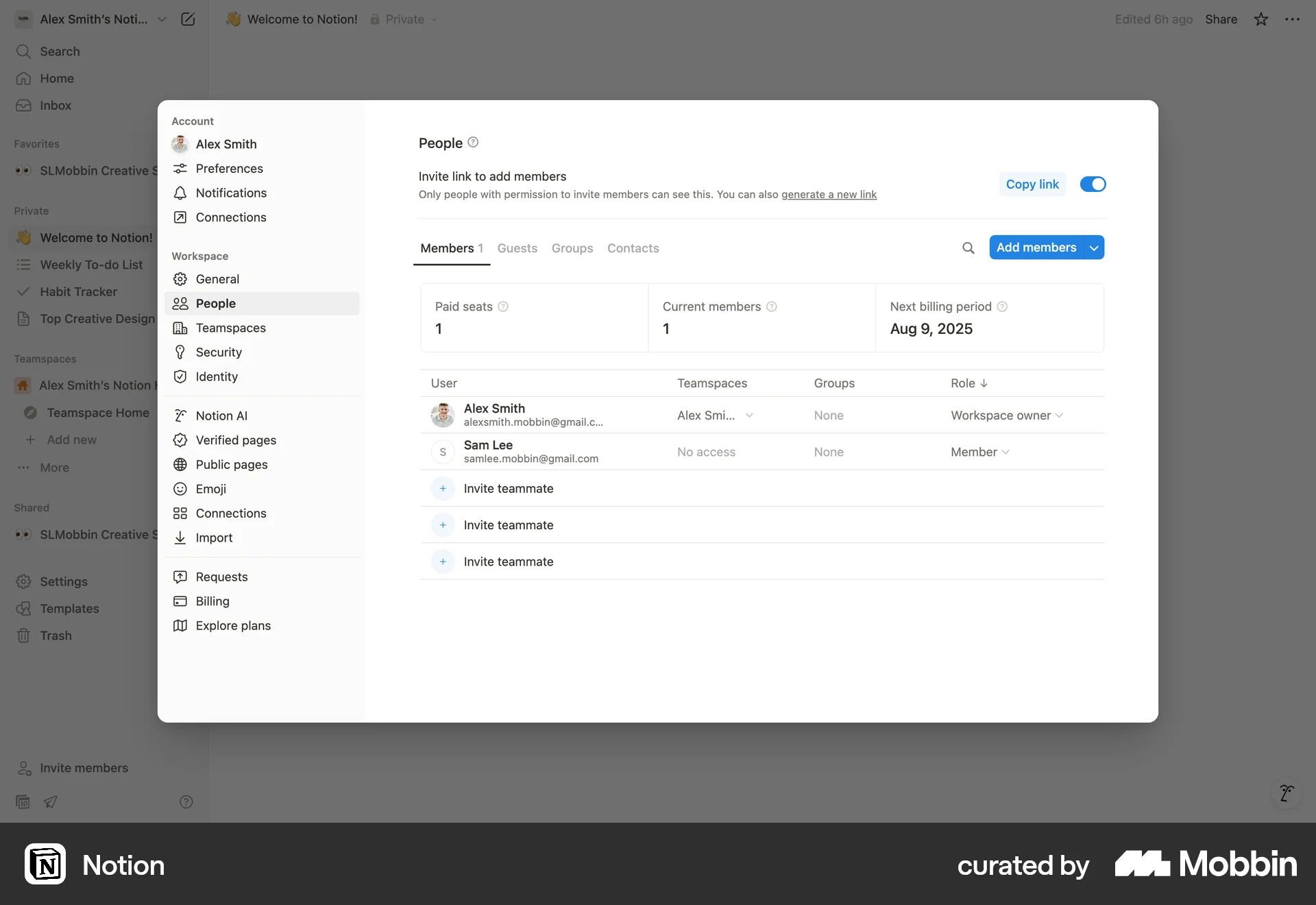This screenshot has width=1316, height=905.
Task: Open Templates from the sidebar
Action: coord(69,608)
